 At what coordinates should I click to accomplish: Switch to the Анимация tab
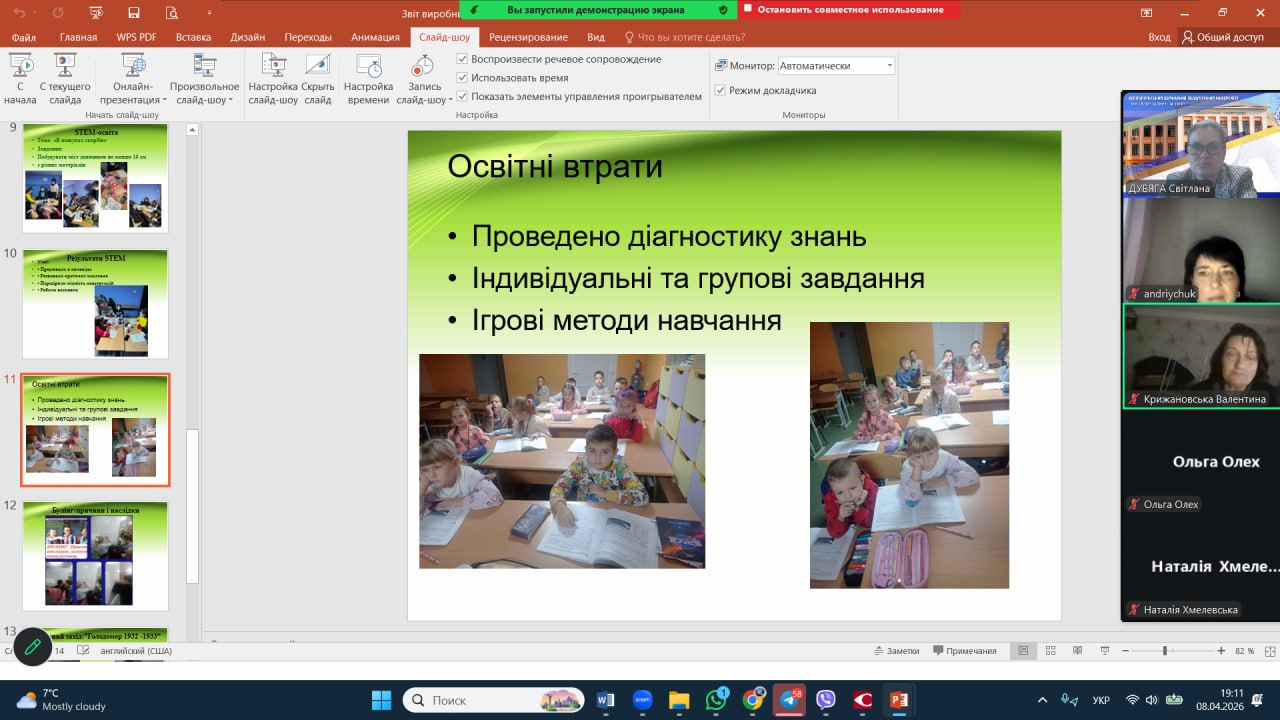[x=375, y=37]
